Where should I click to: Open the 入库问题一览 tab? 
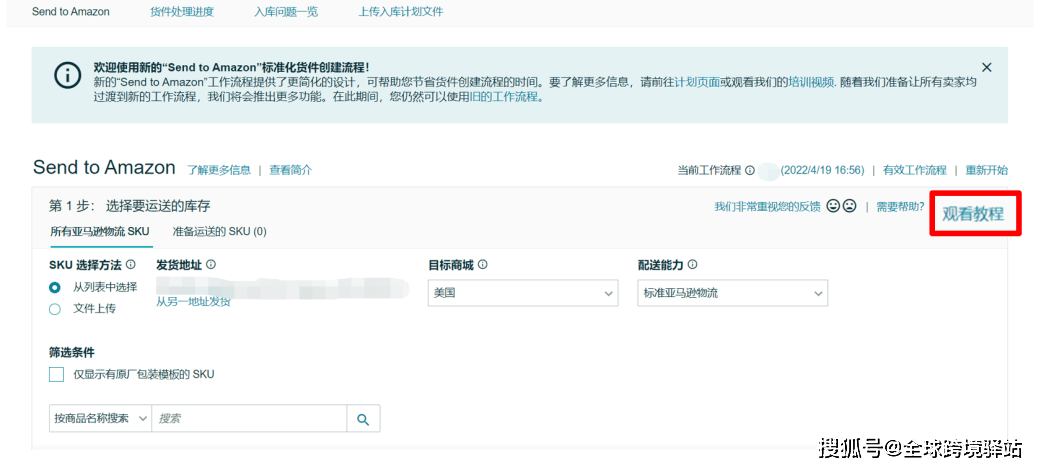[286, 12]
